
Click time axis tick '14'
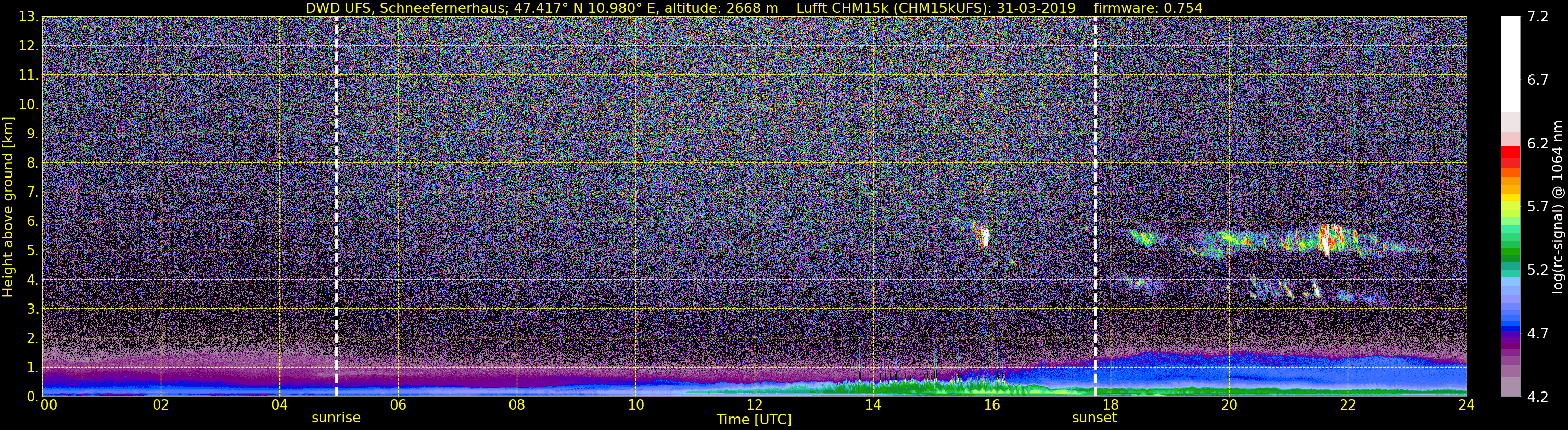point(873,405)
